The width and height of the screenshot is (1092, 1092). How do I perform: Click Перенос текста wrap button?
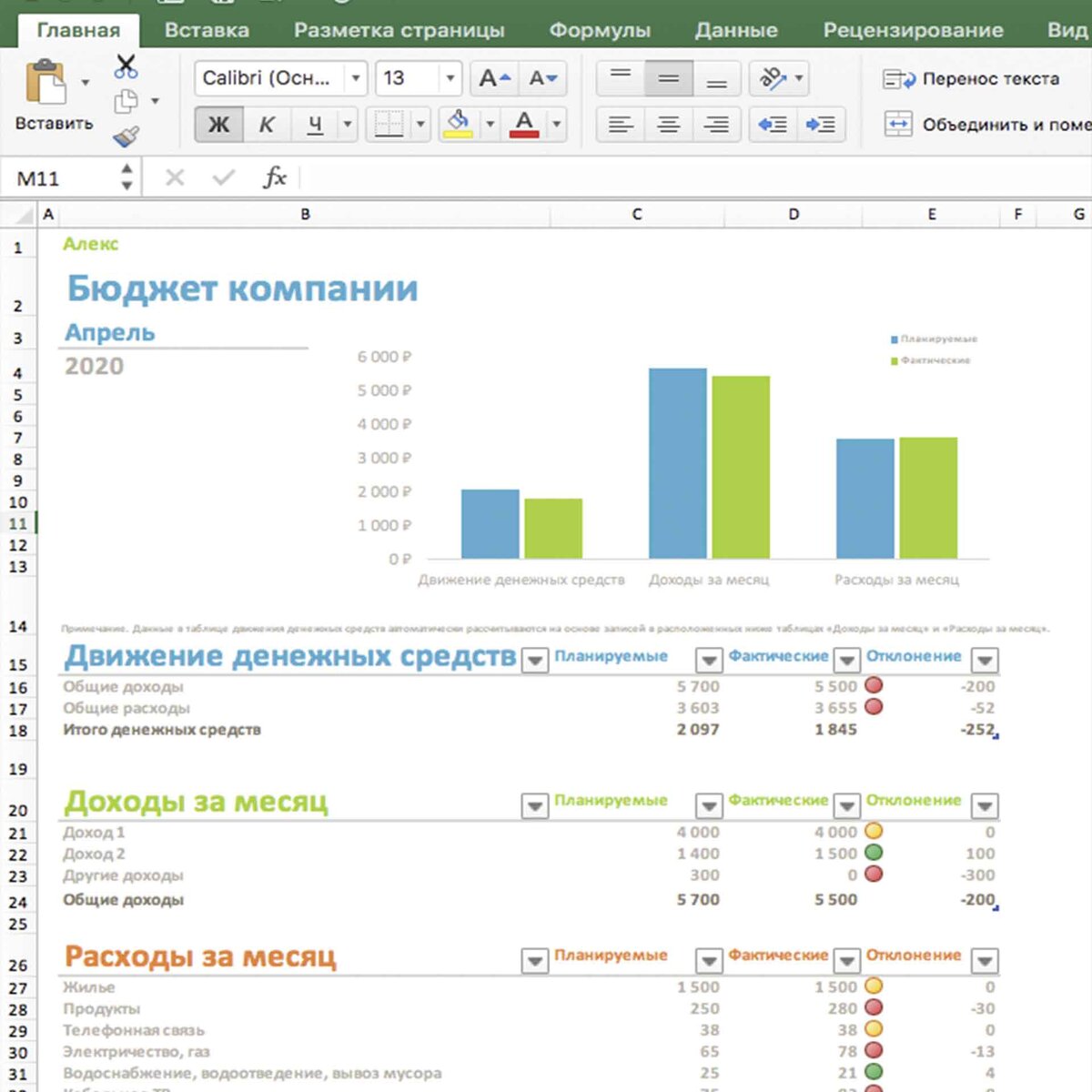click(x=971, y=79)
